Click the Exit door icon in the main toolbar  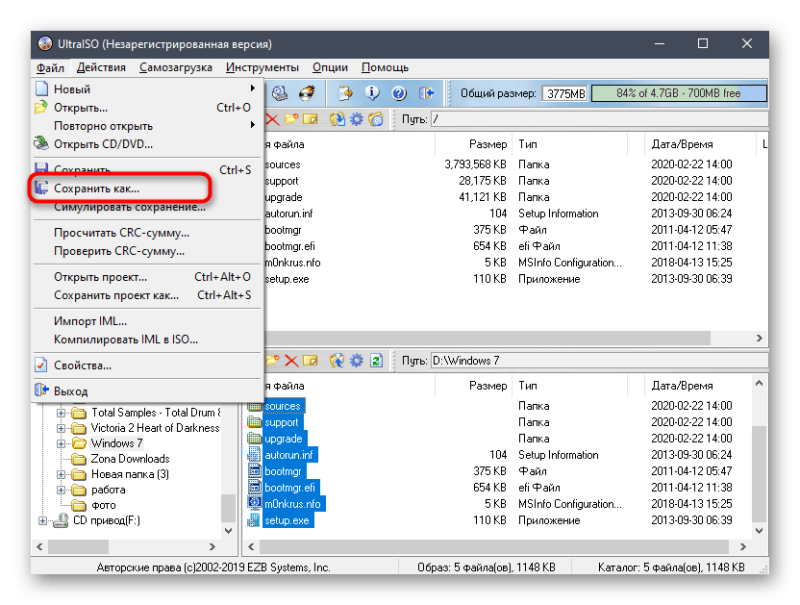coord(426,93)
